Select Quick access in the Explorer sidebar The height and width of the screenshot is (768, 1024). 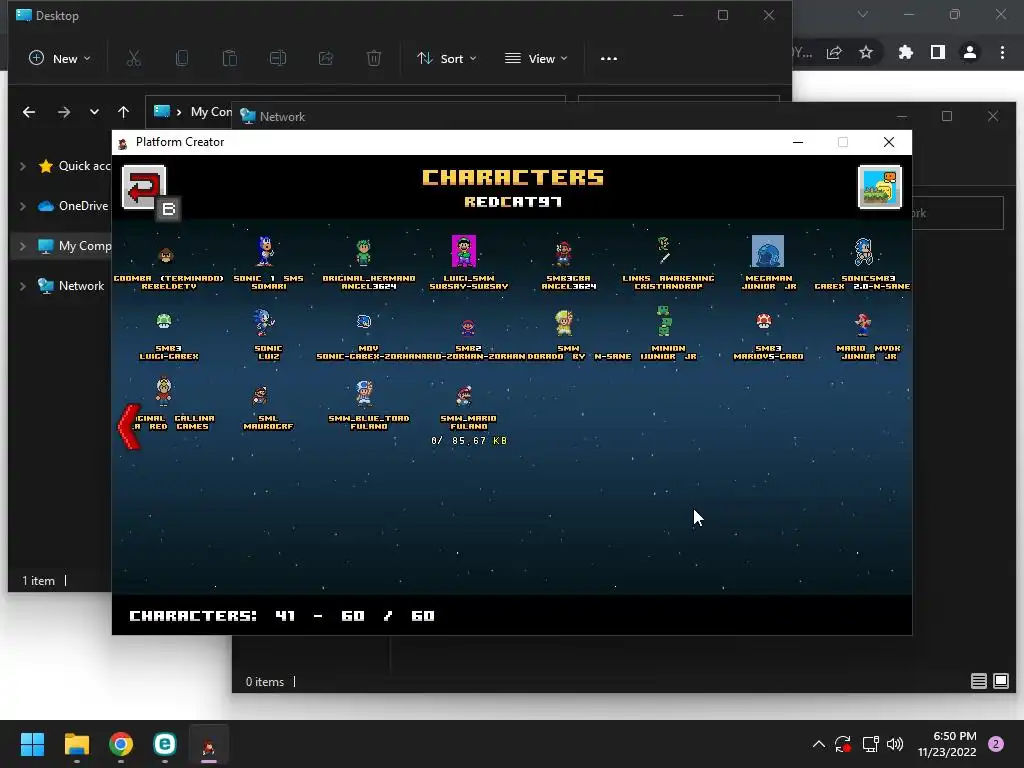[74, 166]
